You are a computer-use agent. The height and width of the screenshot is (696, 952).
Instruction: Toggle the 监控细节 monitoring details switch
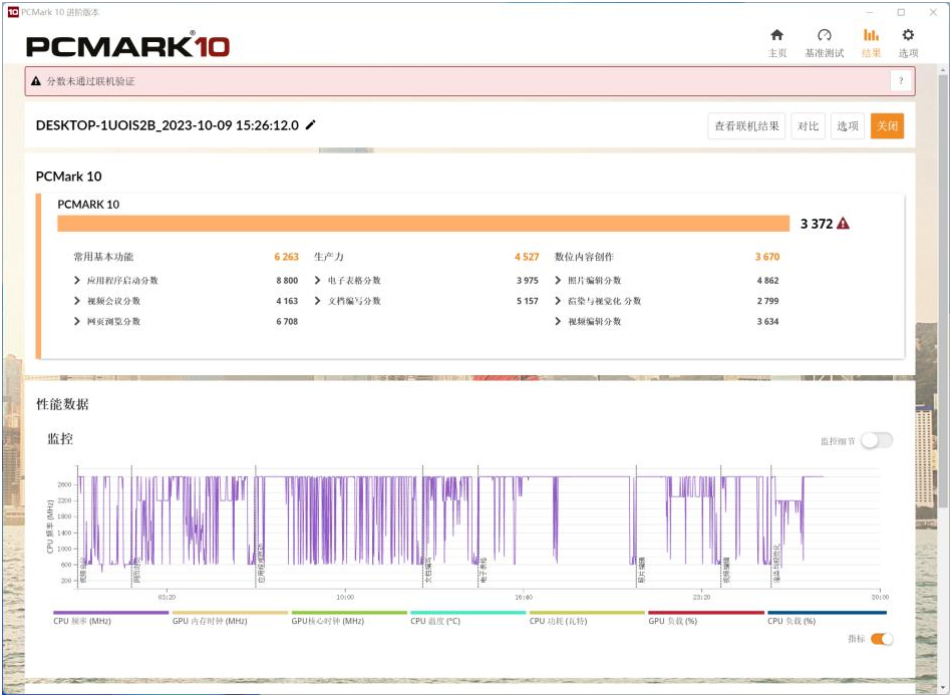click(x=876, y=440)
